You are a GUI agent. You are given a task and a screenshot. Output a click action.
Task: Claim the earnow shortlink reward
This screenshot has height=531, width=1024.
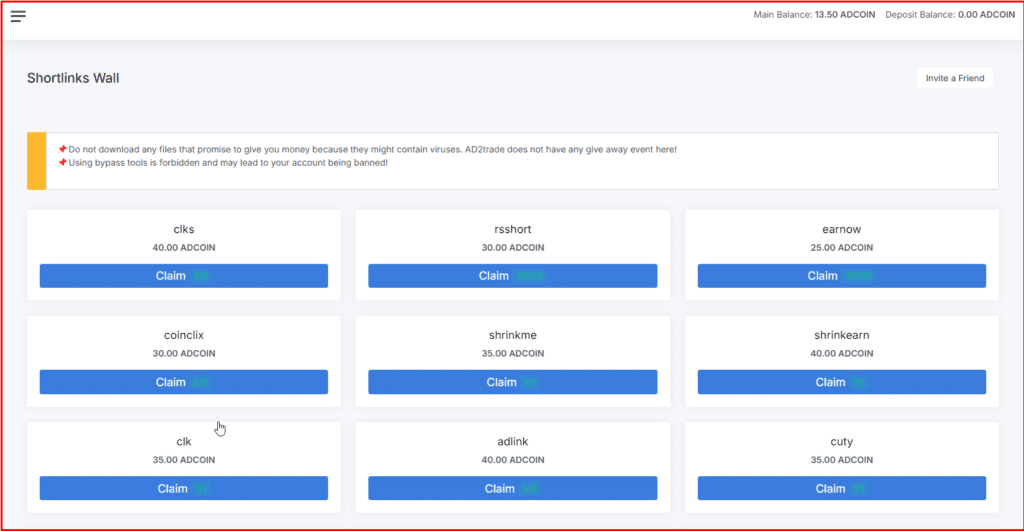[841, 276]
